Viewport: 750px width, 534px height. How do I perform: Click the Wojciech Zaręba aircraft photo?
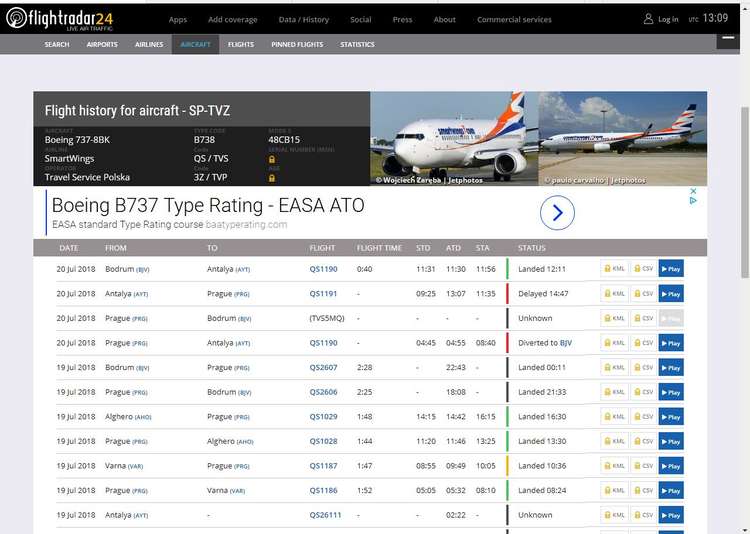[454, 138]
